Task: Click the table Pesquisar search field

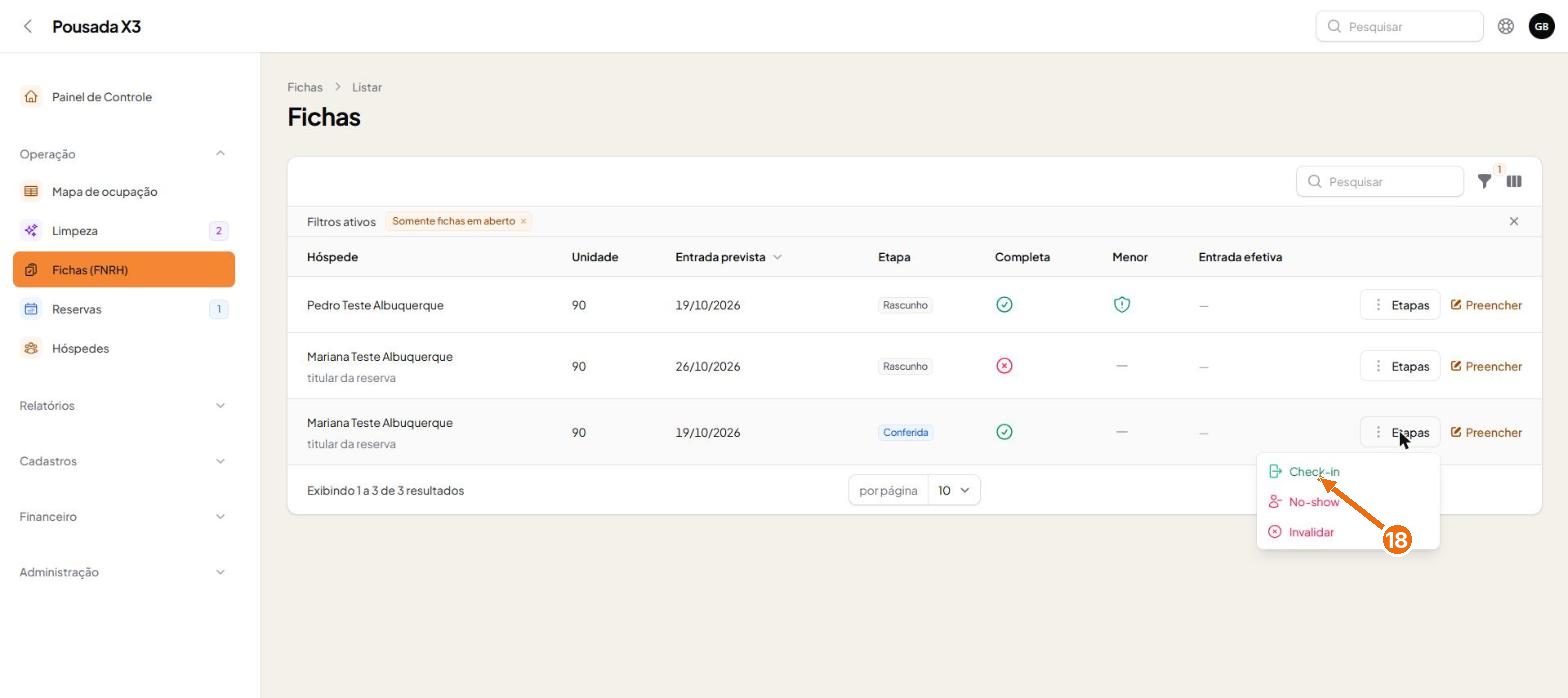Action: coord(1380,181)
